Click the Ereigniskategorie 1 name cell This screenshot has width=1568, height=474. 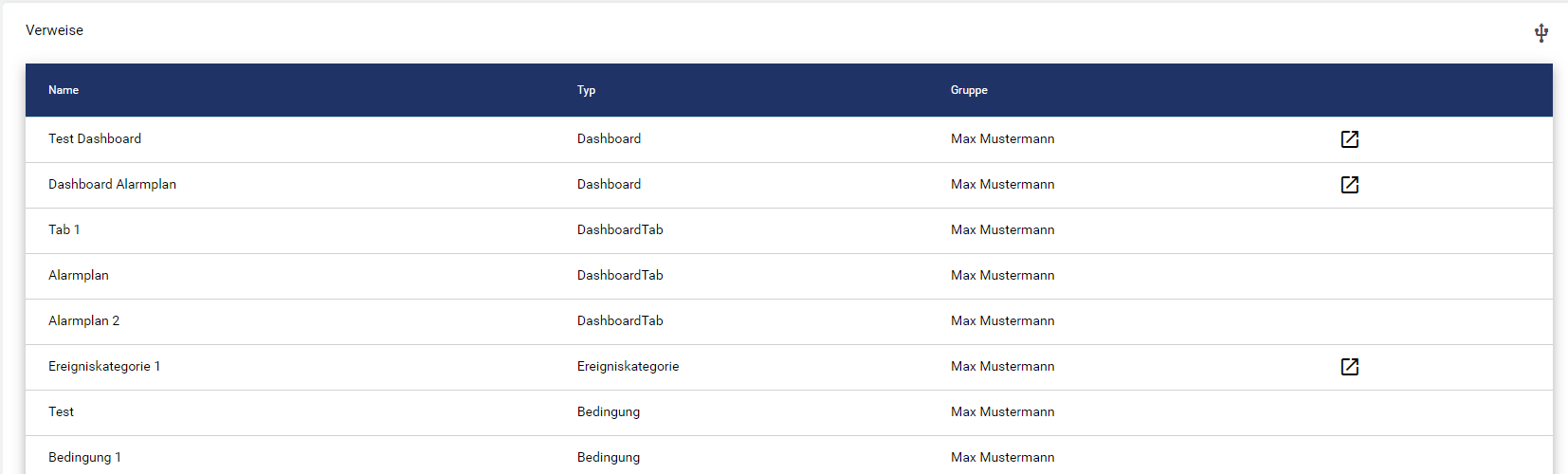point(104,366)
